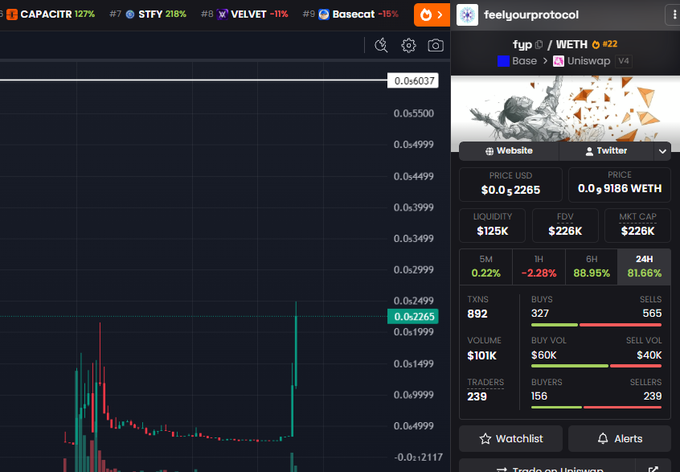Click BUYERS count 156
The width and height of the screenshot is (680, 472).
[x=539, y=396]
